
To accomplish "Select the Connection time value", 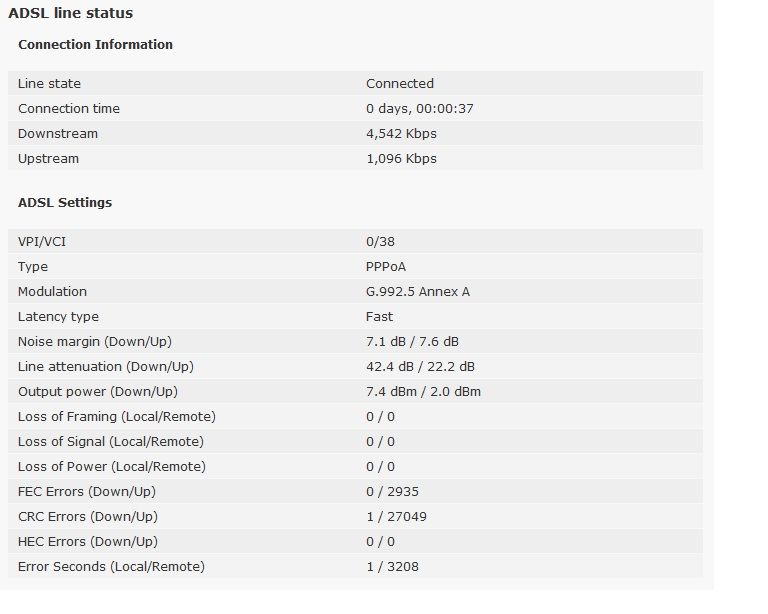I will [x=420, y=109].
